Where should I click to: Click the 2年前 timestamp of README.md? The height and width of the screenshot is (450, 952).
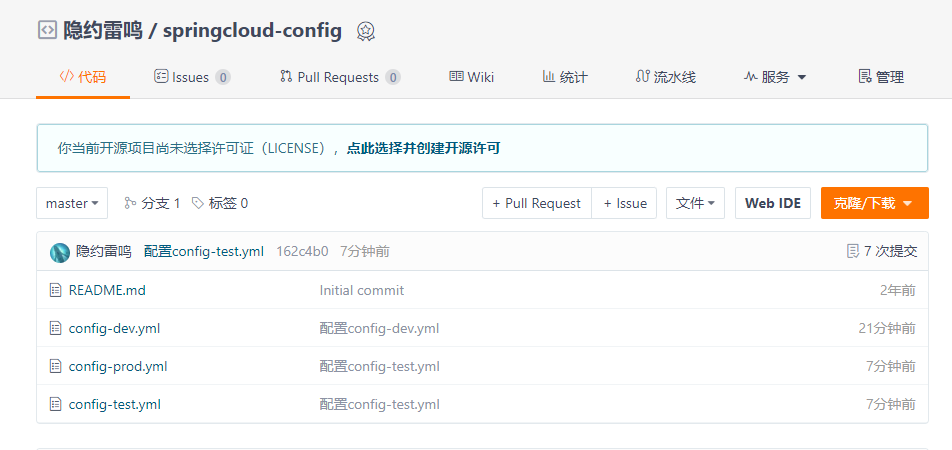pyautogui.click(x=898, y=290)
